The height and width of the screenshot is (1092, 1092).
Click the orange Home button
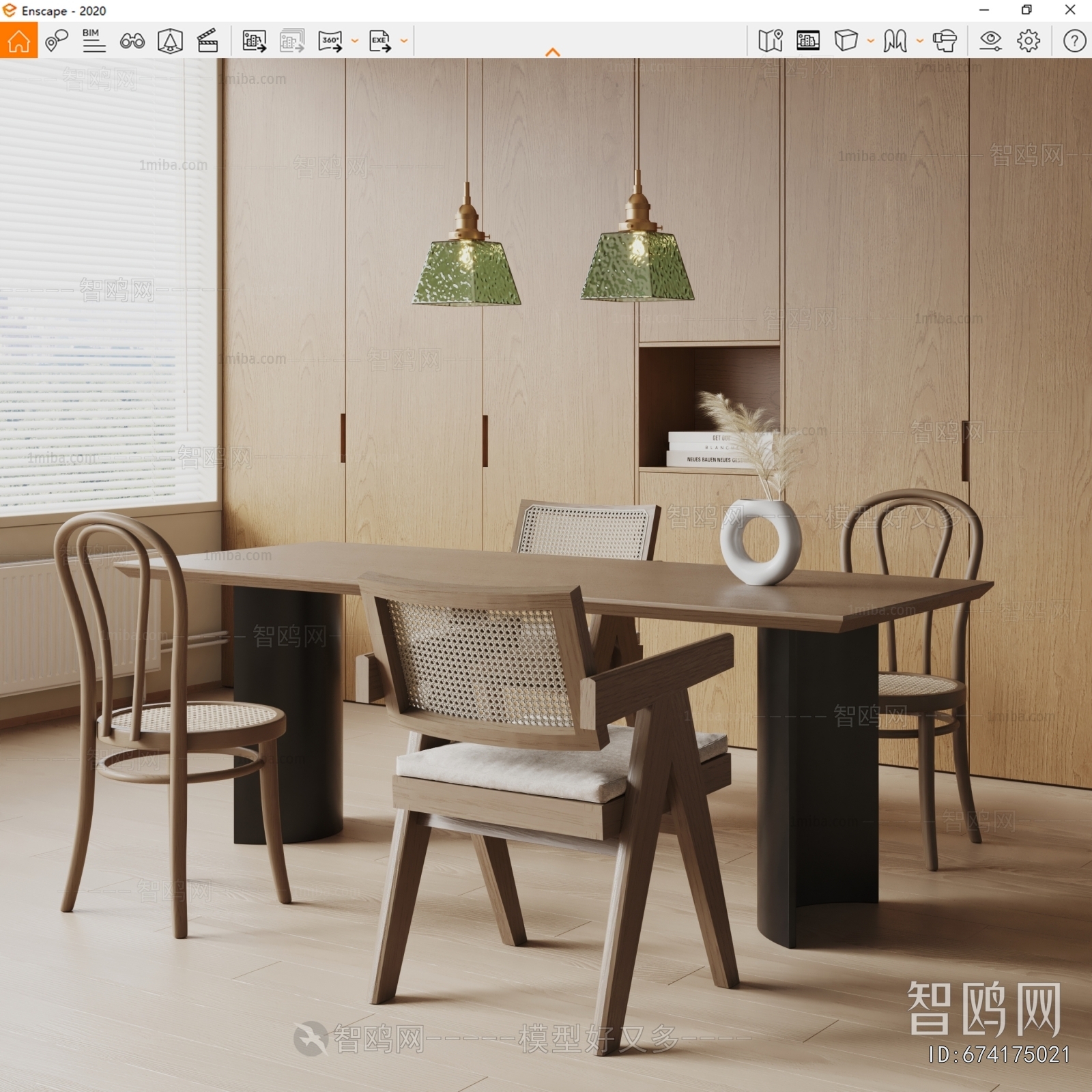[x=18, y=40]
